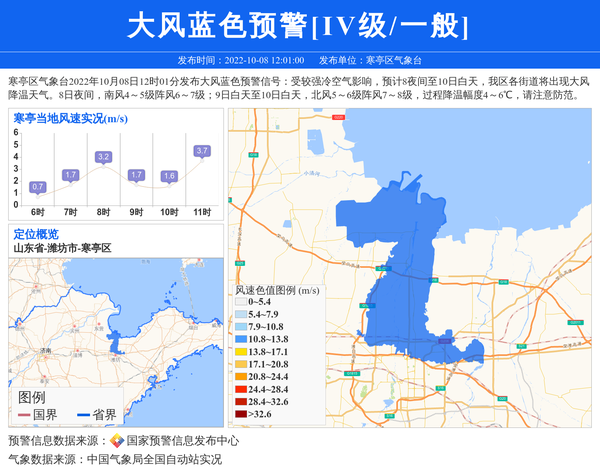Click the 13.8~17.1 yellow legend swatch
The height and width of the screenshot is (471, 600).
(240, 352)
